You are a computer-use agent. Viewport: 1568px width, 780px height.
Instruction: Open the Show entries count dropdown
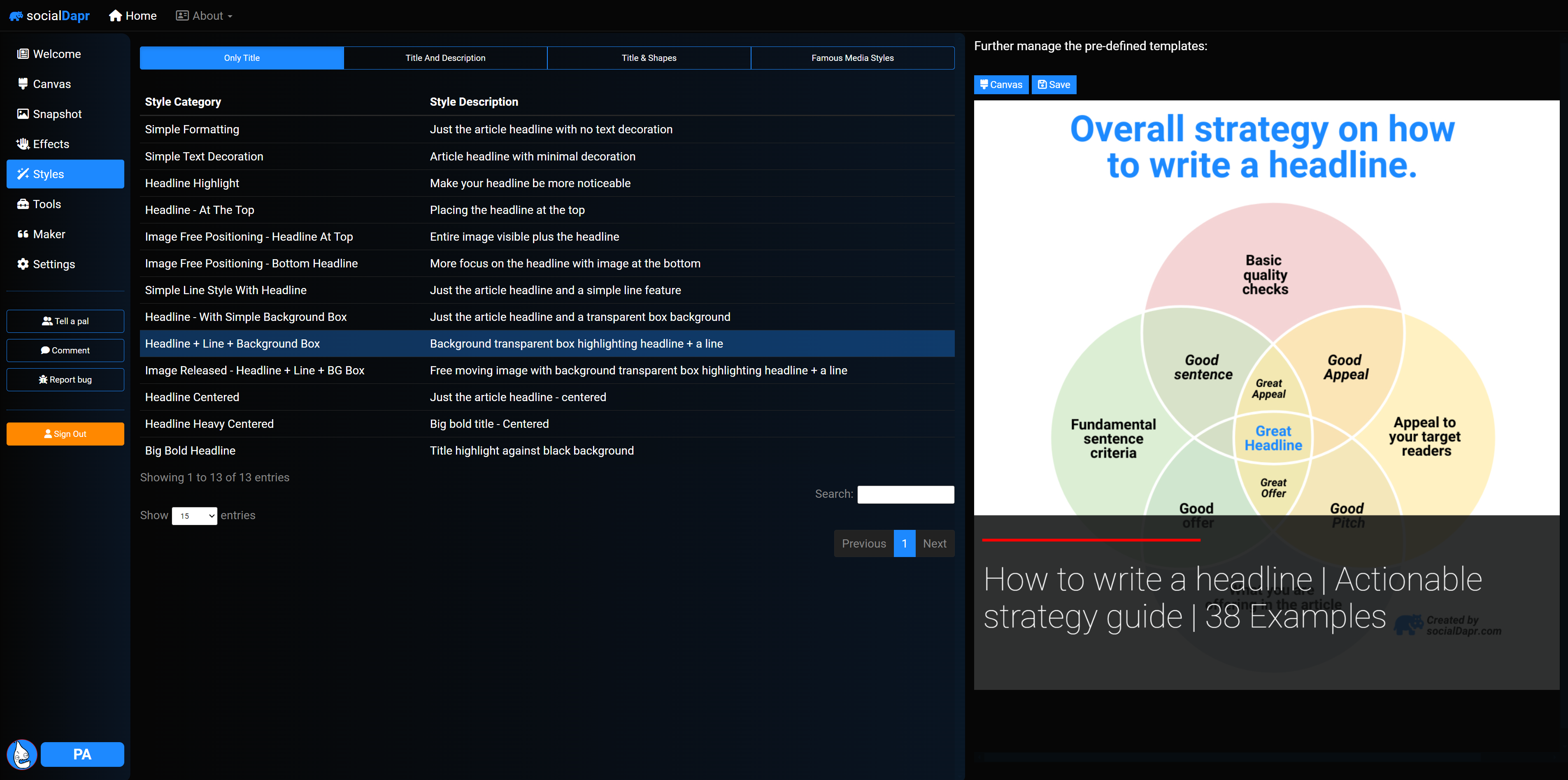tap(194, 516)
